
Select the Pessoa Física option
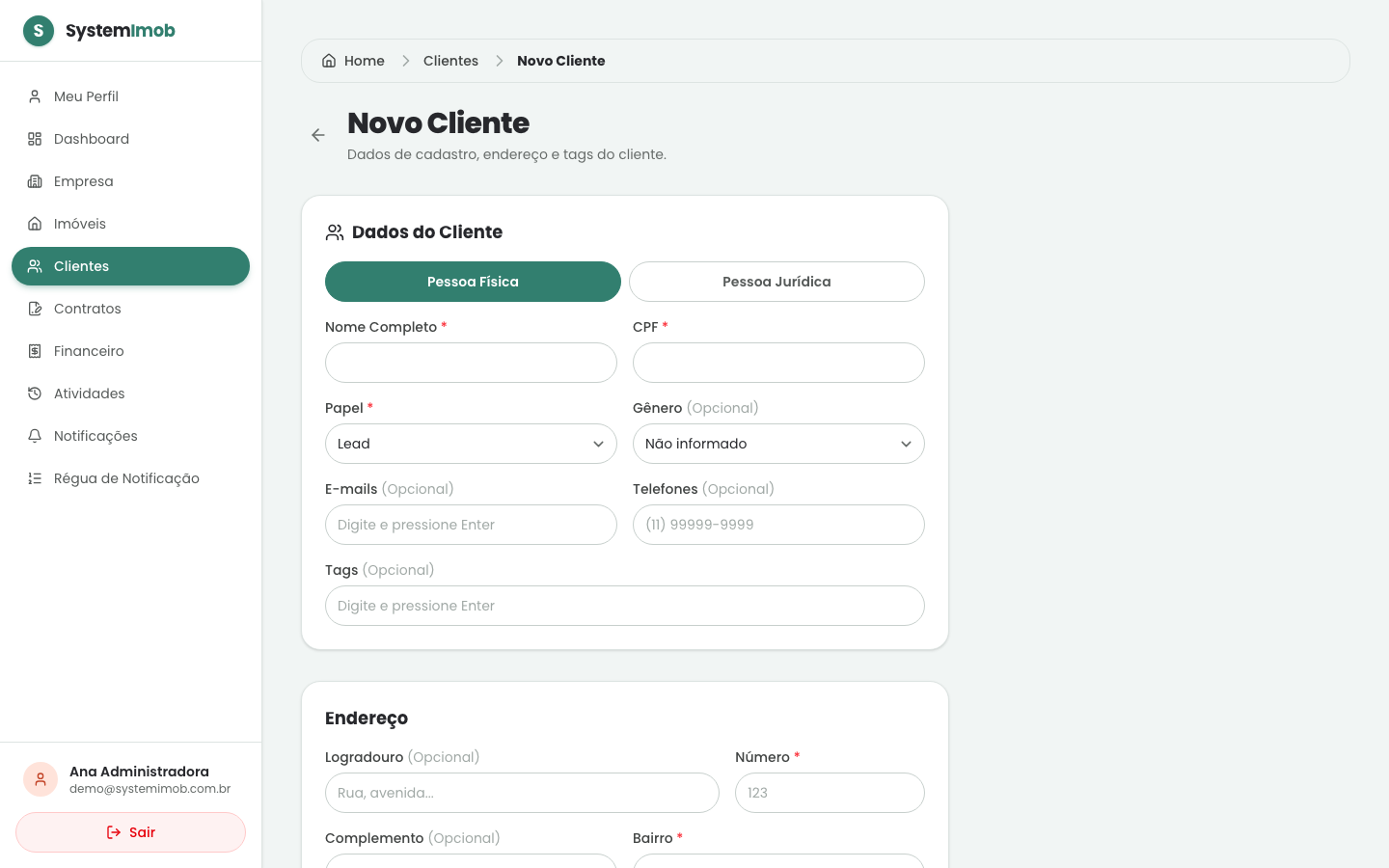coord(473,282)
